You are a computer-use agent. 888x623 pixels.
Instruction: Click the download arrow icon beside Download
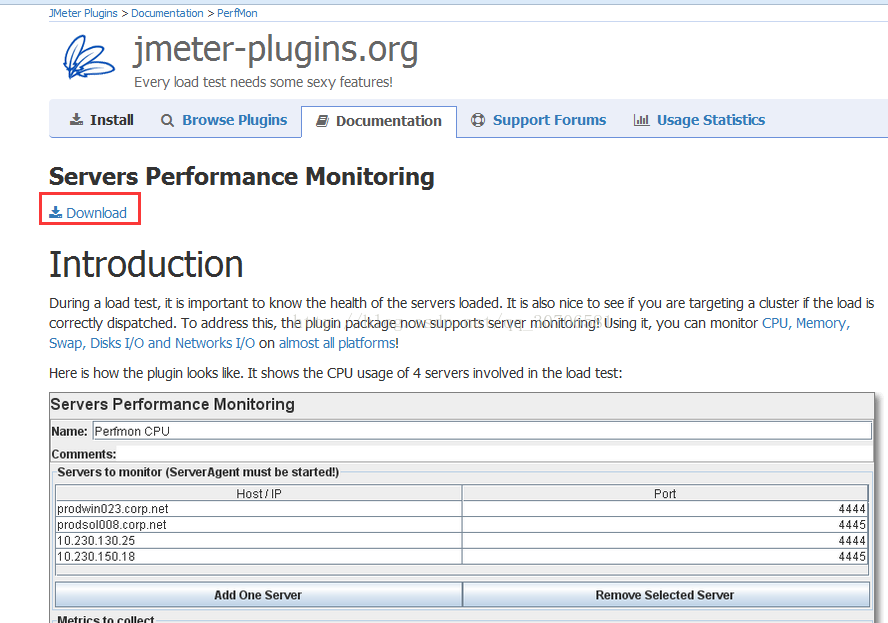[x=56, y=212]
